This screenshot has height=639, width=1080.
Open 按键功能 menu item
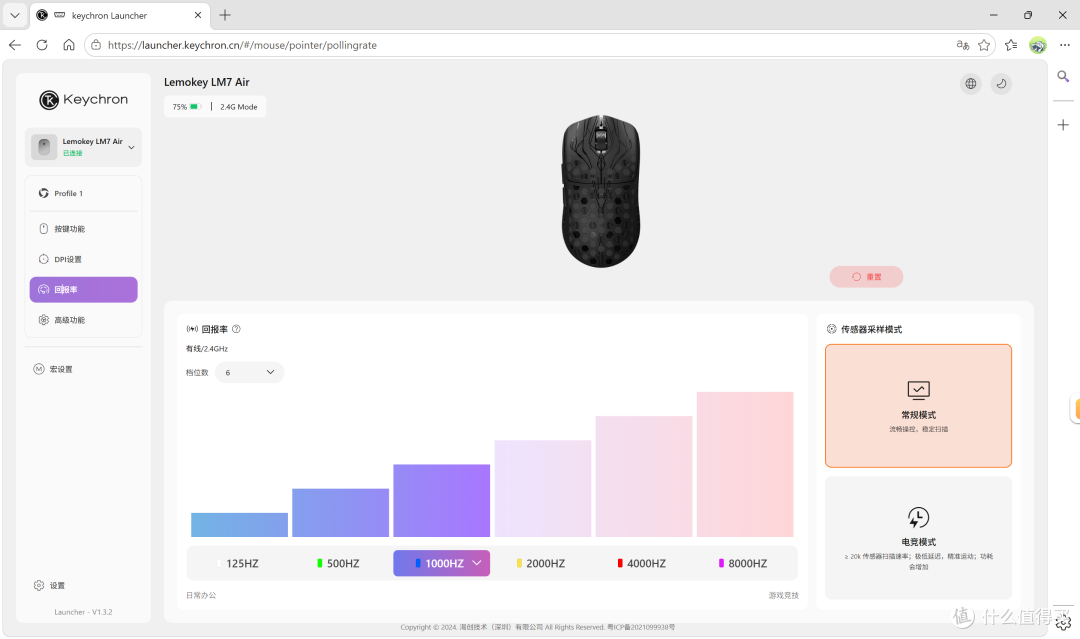[x=83, y=229]
